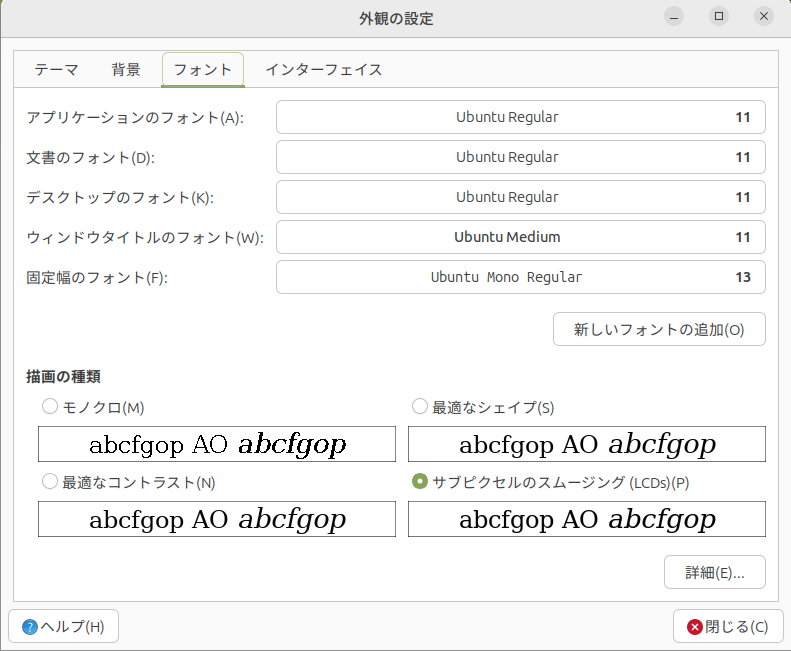791x651 pixels.
Task: Close the window via titlebar X
Action: (764, 17)
